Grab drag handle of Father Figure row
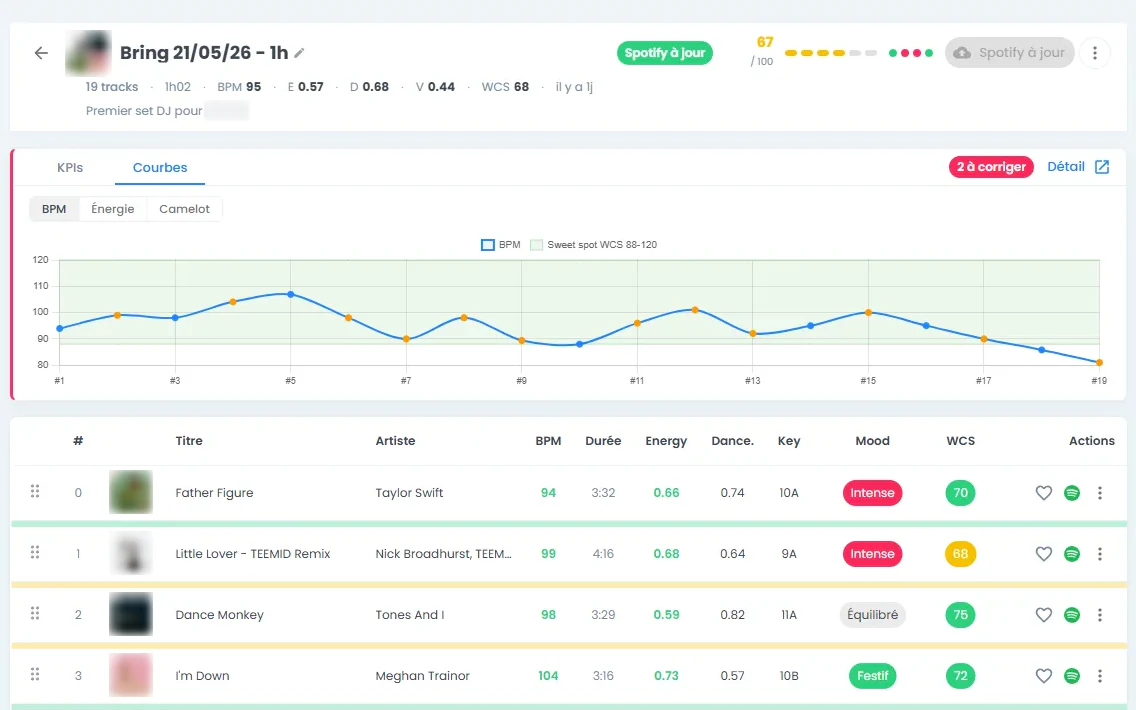This screenshot has height=710, width=1136. [x=35, y=492]
